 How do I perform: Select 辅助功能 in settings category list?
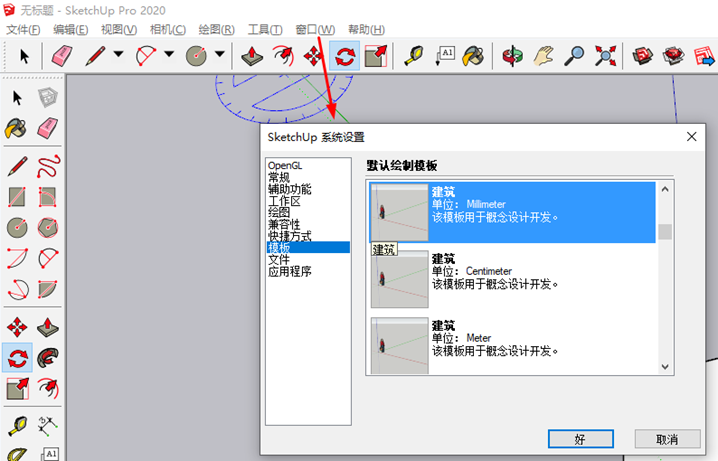[289, 189]
